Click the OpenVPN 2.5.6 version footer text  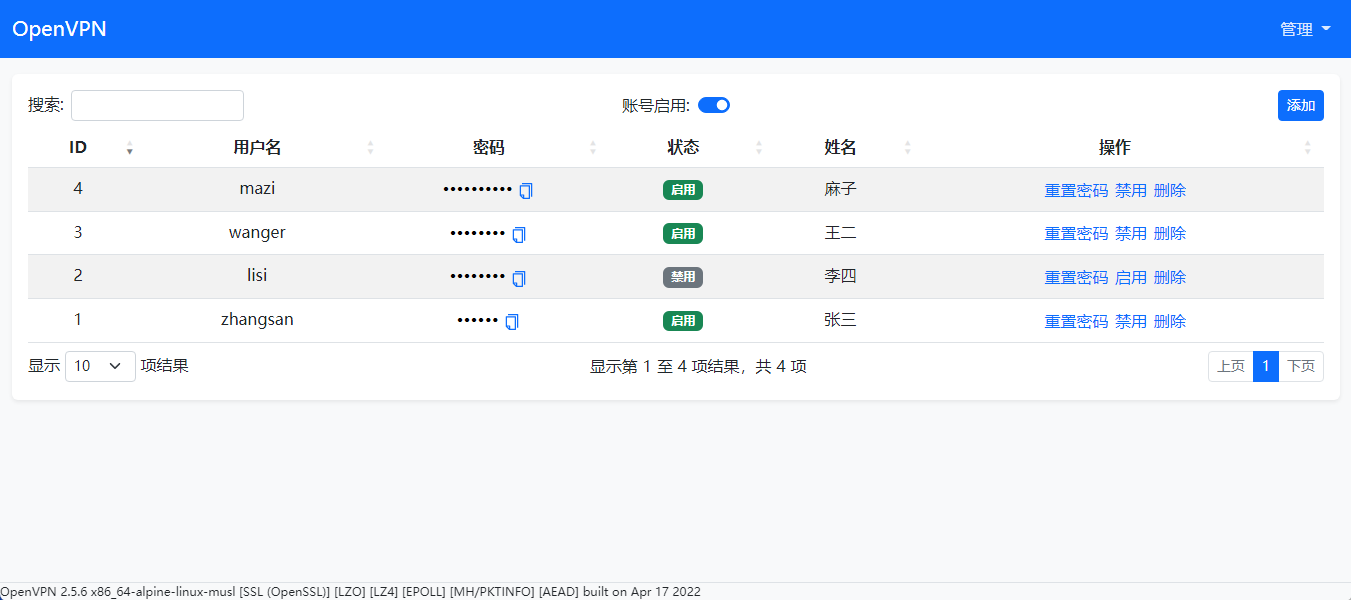[350, 592]
